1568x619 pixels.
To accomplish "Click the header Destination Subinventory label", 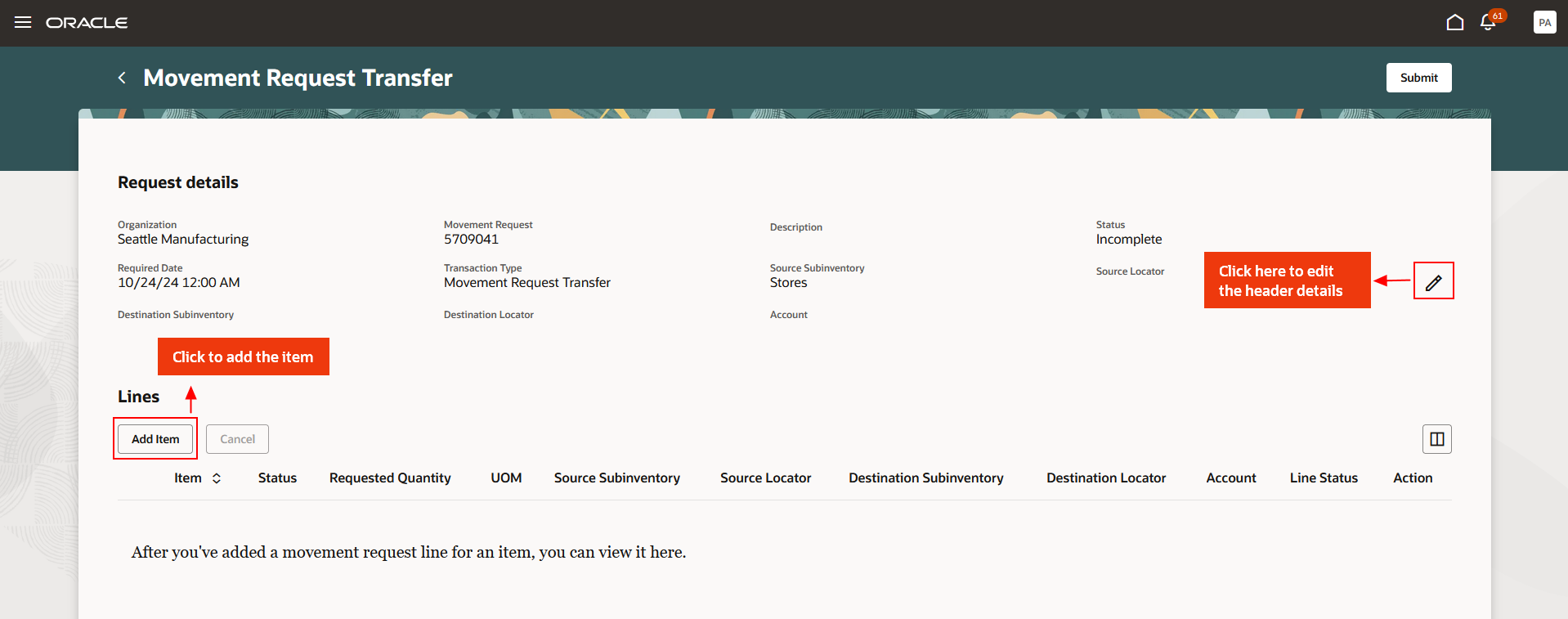I will point(176,315).
